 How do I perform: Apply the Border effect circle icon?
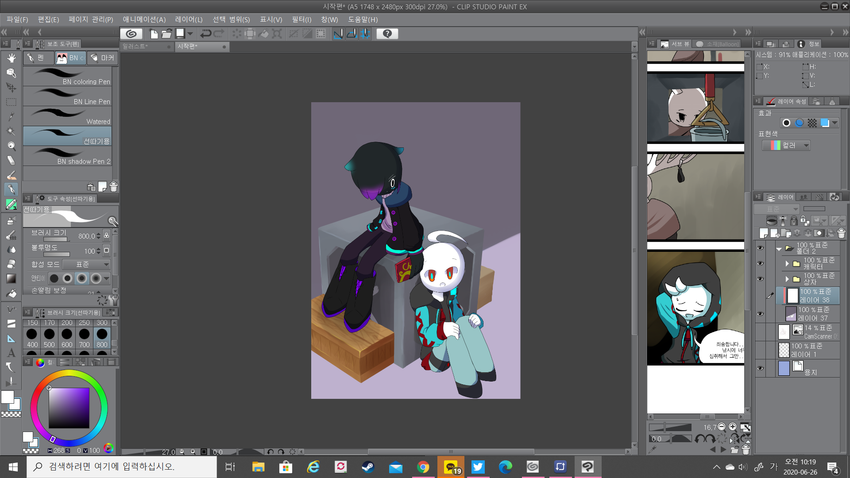[x=786, y=123]
